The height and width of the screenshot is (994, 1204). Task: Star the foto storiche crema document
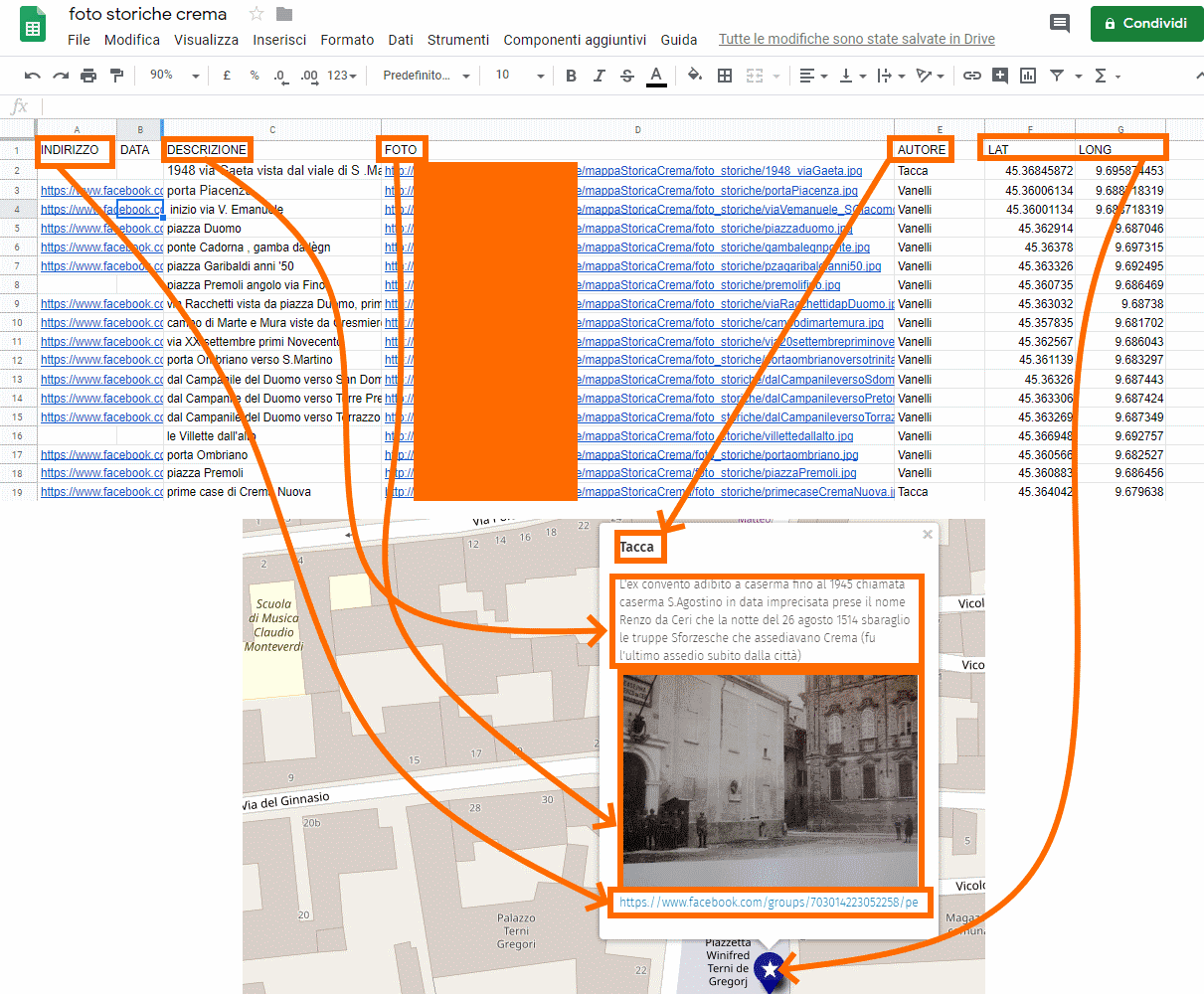[257, 14]
